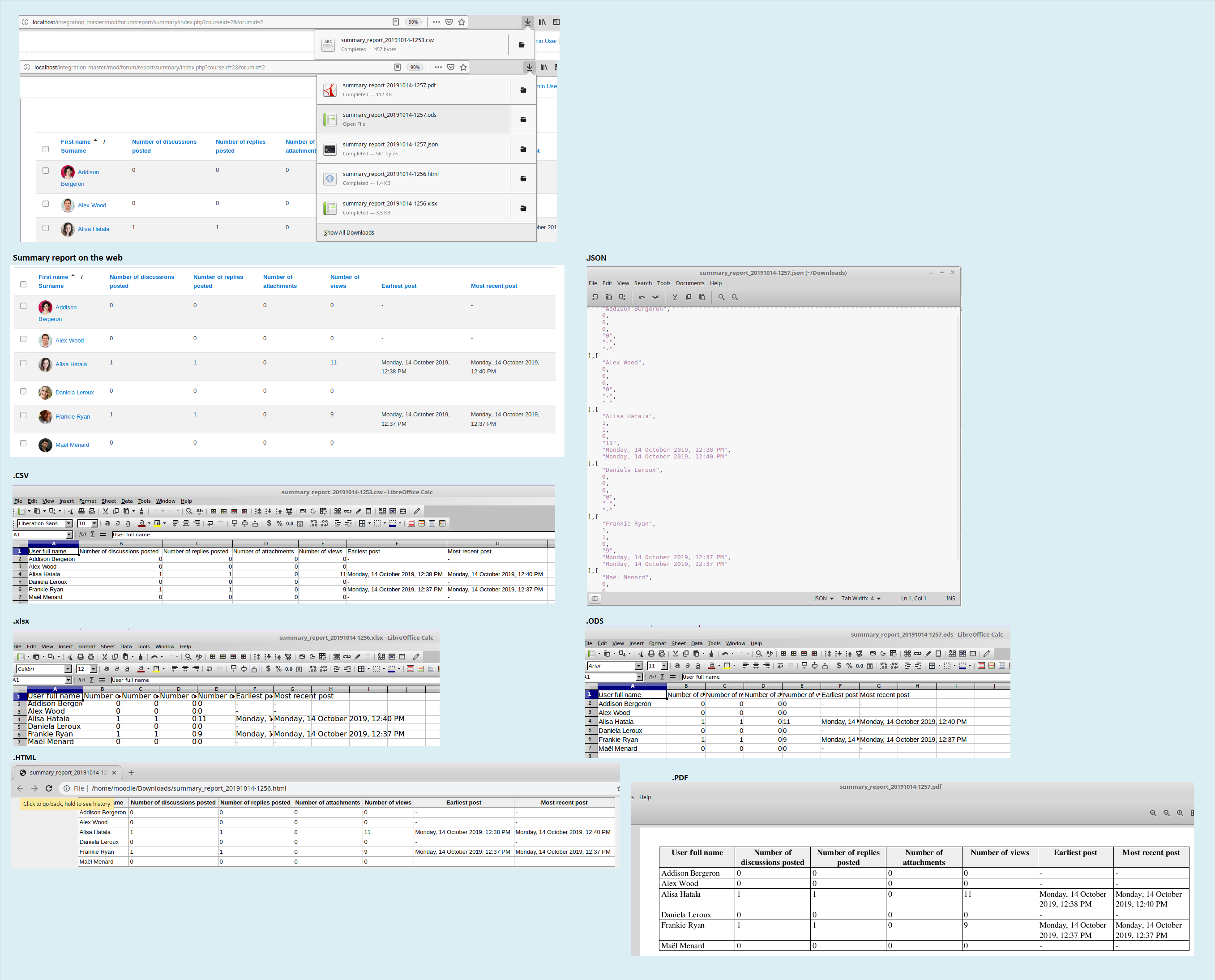Sort by Earliest post in the web summary report

point(398,286)
